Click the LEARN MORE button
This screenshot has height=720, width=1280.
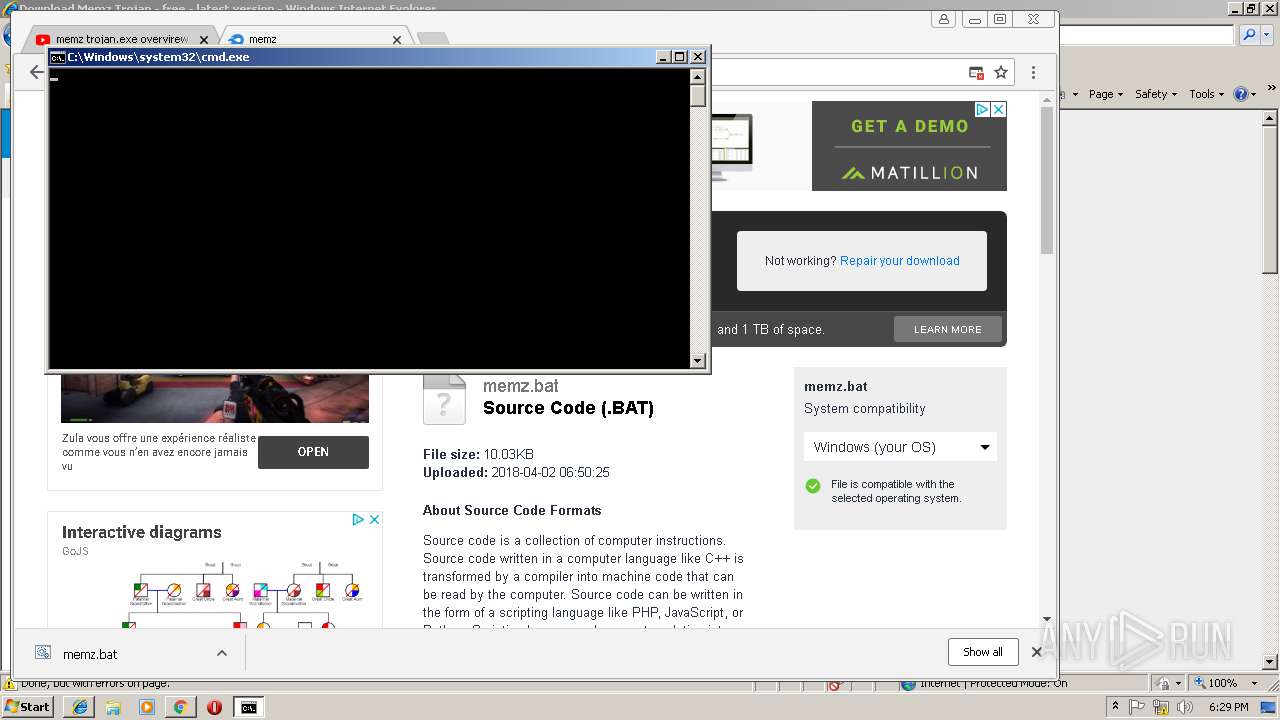tap(947, 329)
